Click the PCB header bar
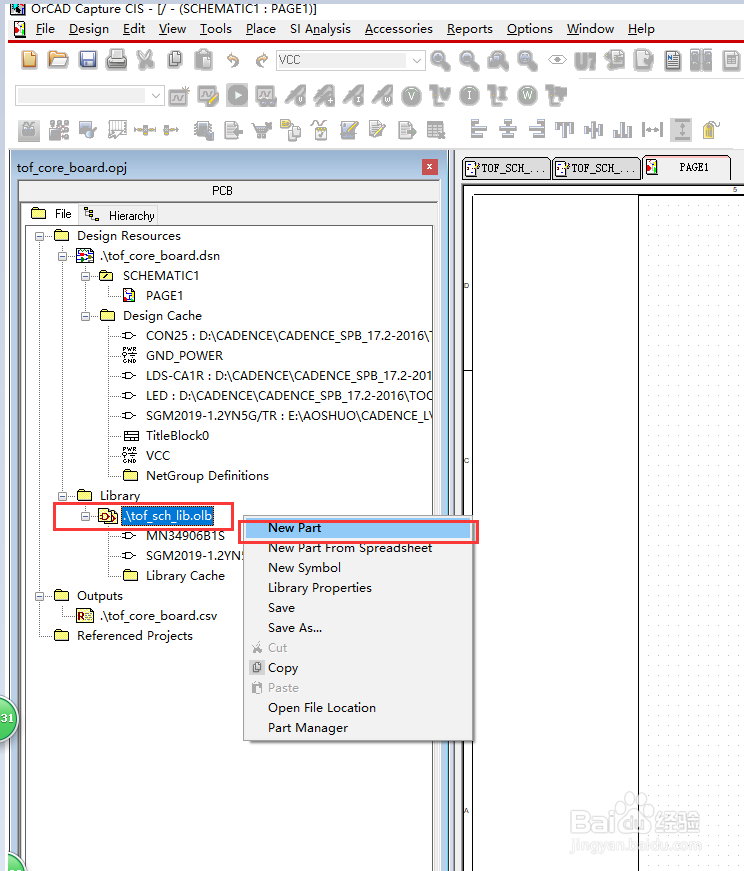The height and width of the screenshot is (871, 744). [x=228, y=191]
